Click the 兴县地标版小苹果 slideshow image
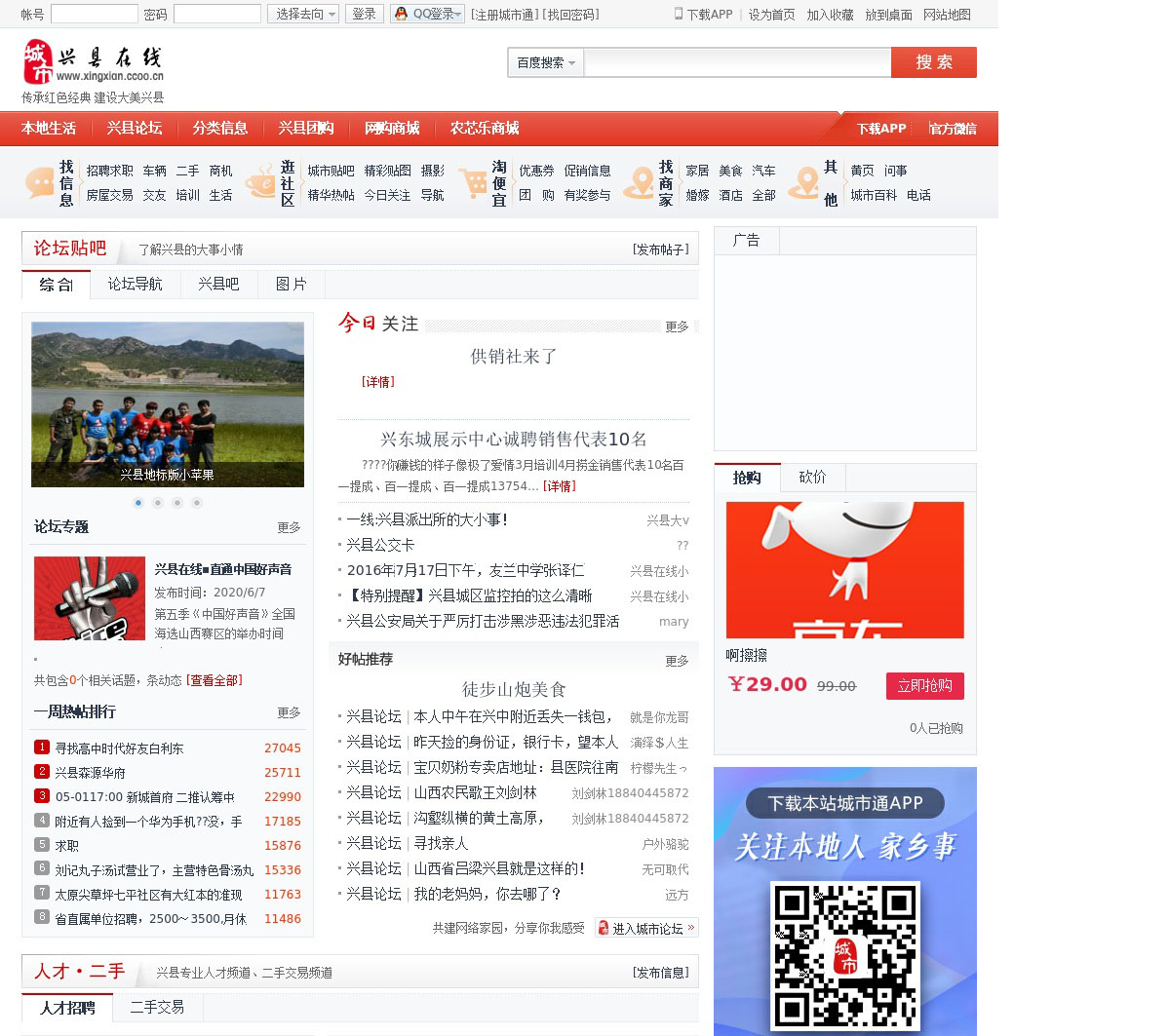Screen dimensions: 1170x1036 pos(168,403)
